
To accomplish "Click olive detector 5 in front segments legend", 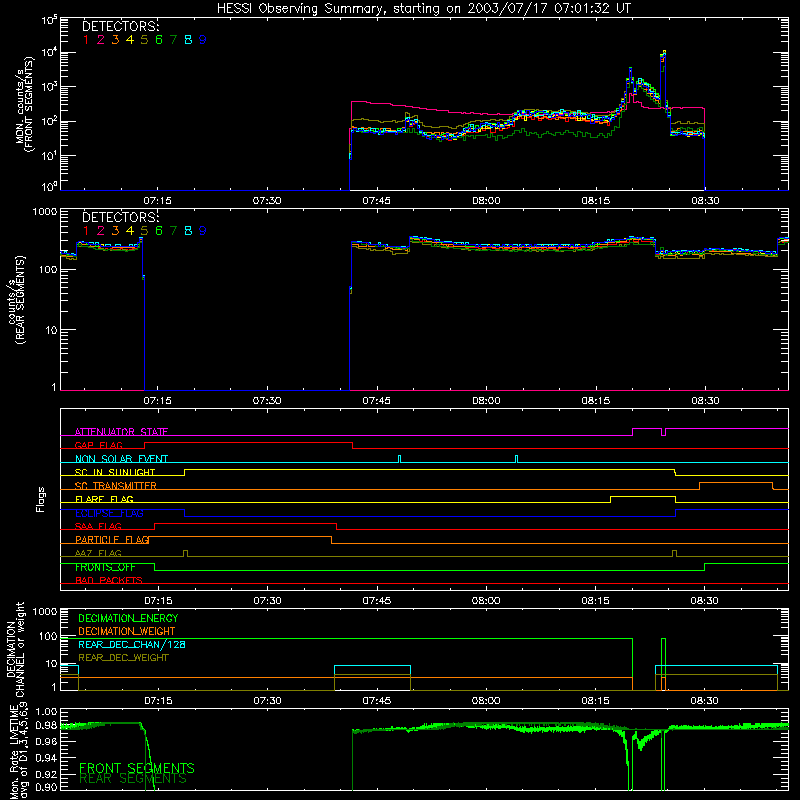I will pos(144,40).
